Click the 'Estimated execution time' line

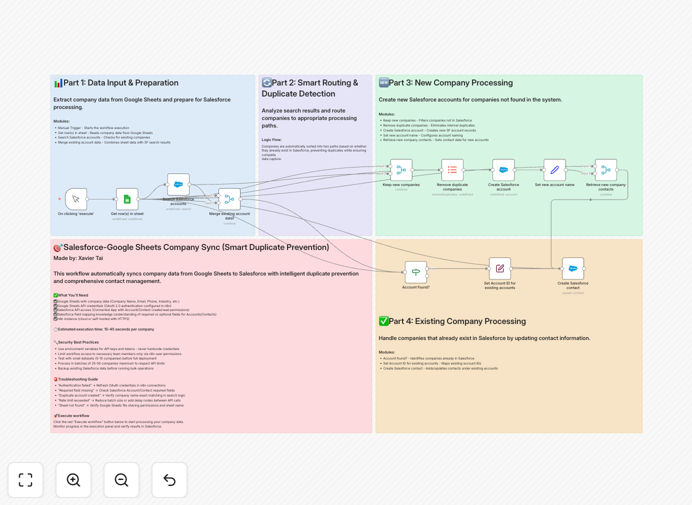104,329
